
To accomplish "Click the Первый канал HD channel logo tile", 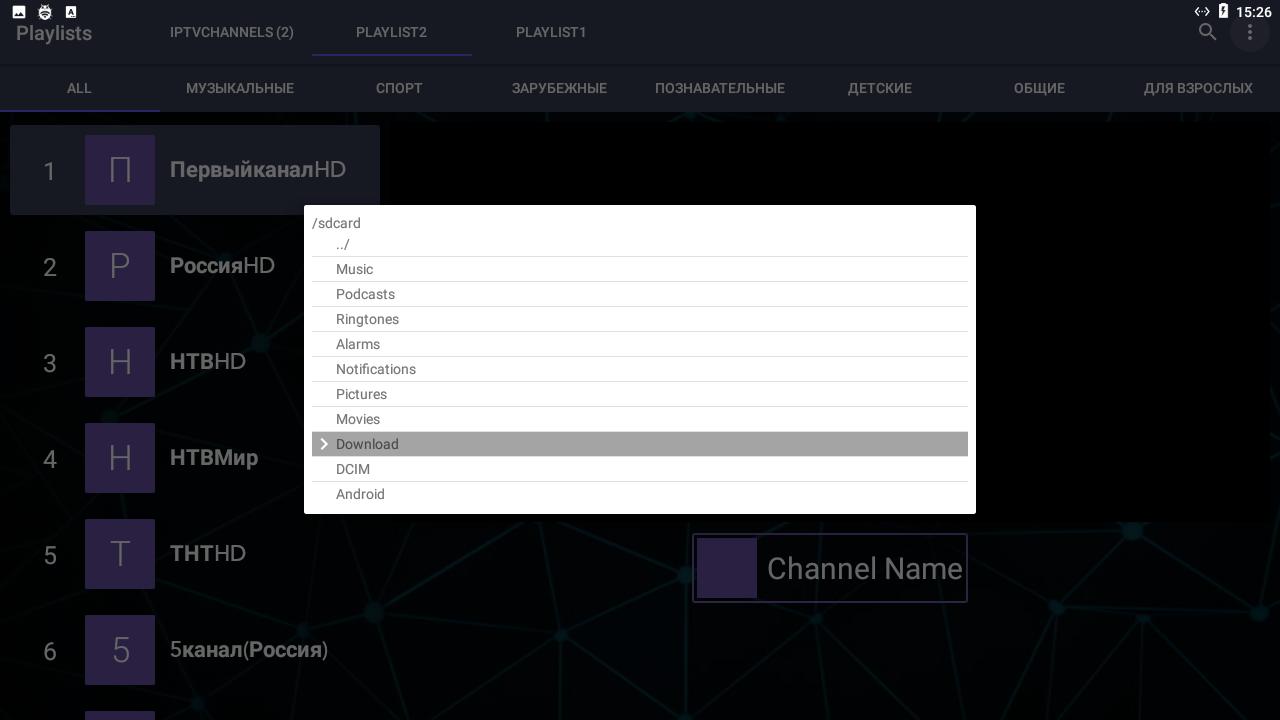I will [x=120, y=170].
